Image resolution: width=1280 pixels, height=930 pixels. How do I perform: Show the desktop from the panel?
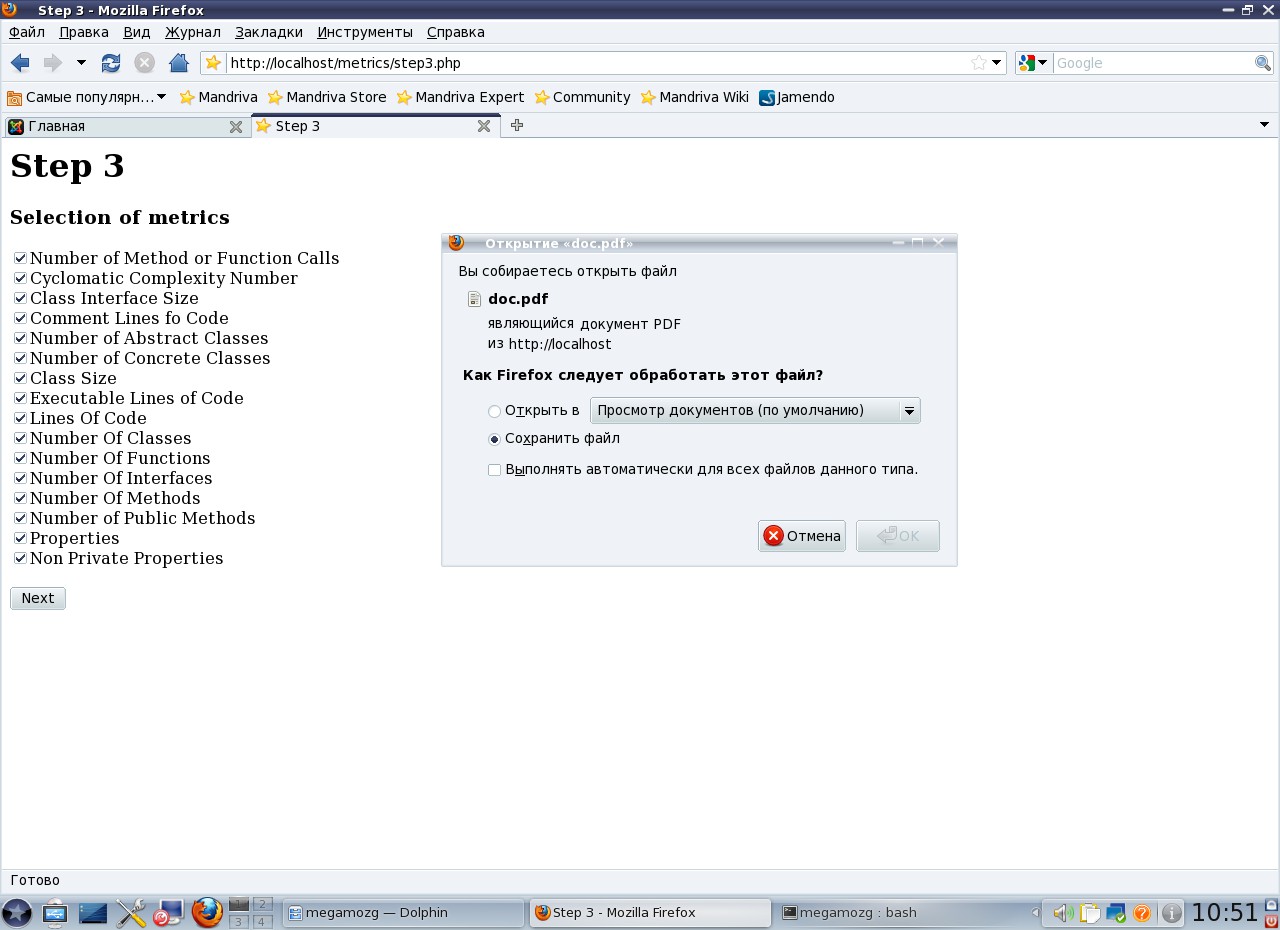pos(93,912)
